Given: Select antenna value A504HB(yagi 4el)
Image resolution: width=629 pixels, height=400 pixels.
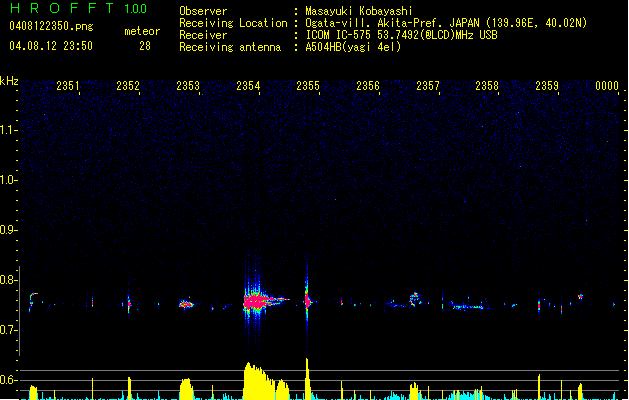Looking at the screenshot, I should click(353, 47).
